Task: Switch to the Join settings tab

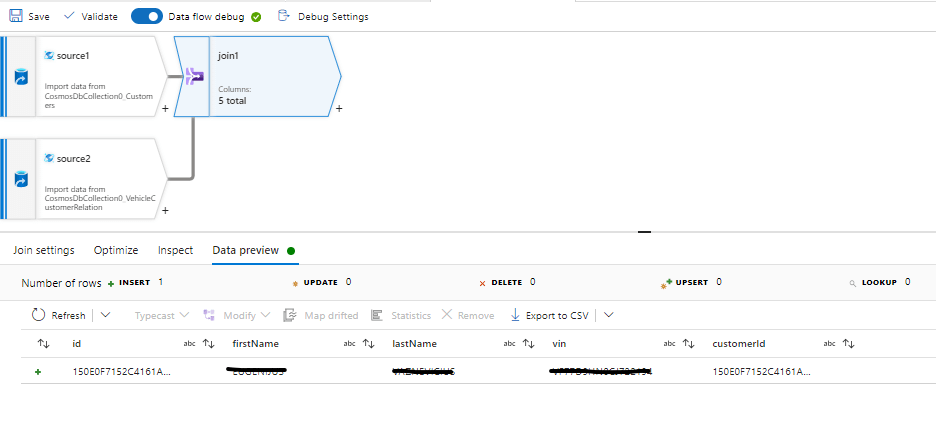Action: click(44, 250)
